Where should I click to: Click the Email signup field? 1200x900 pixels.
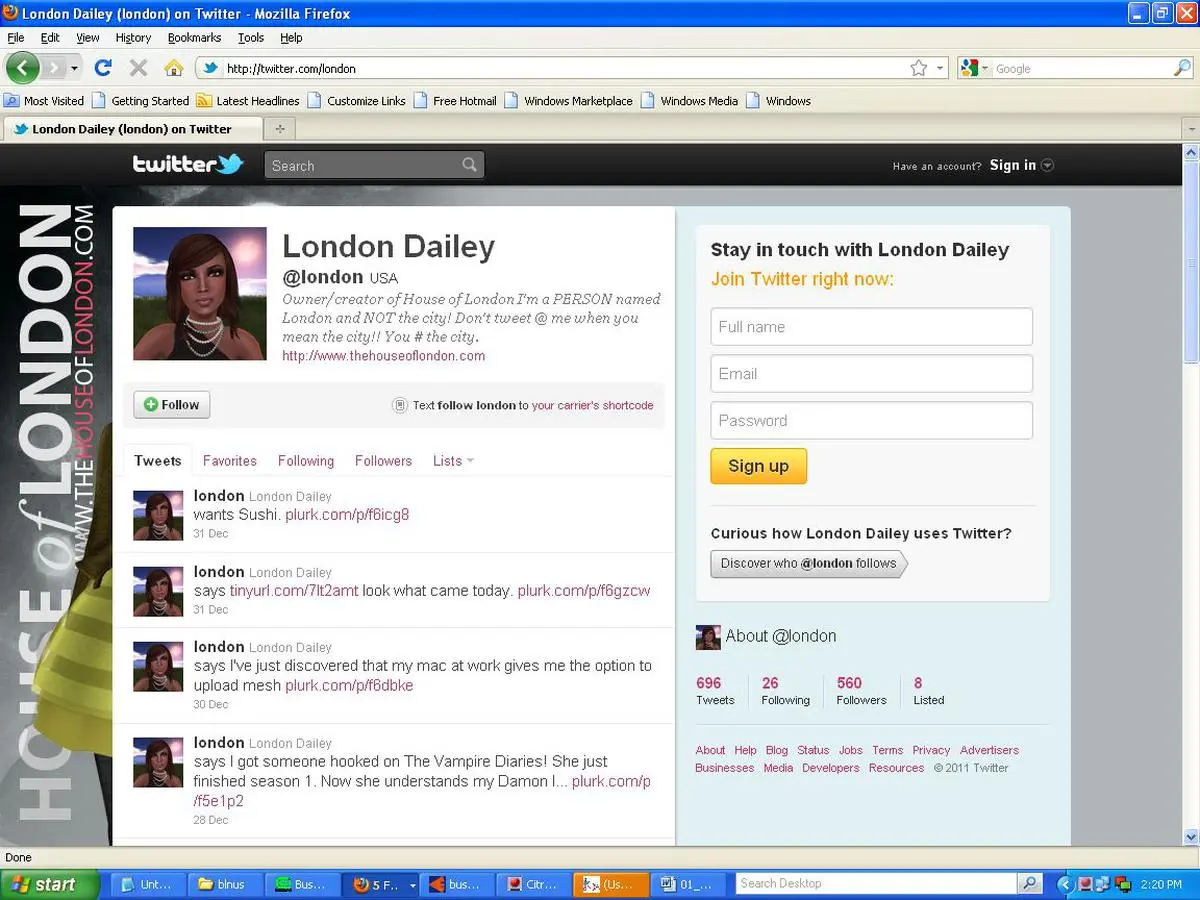pyautogui.click(x=871, y=374)
